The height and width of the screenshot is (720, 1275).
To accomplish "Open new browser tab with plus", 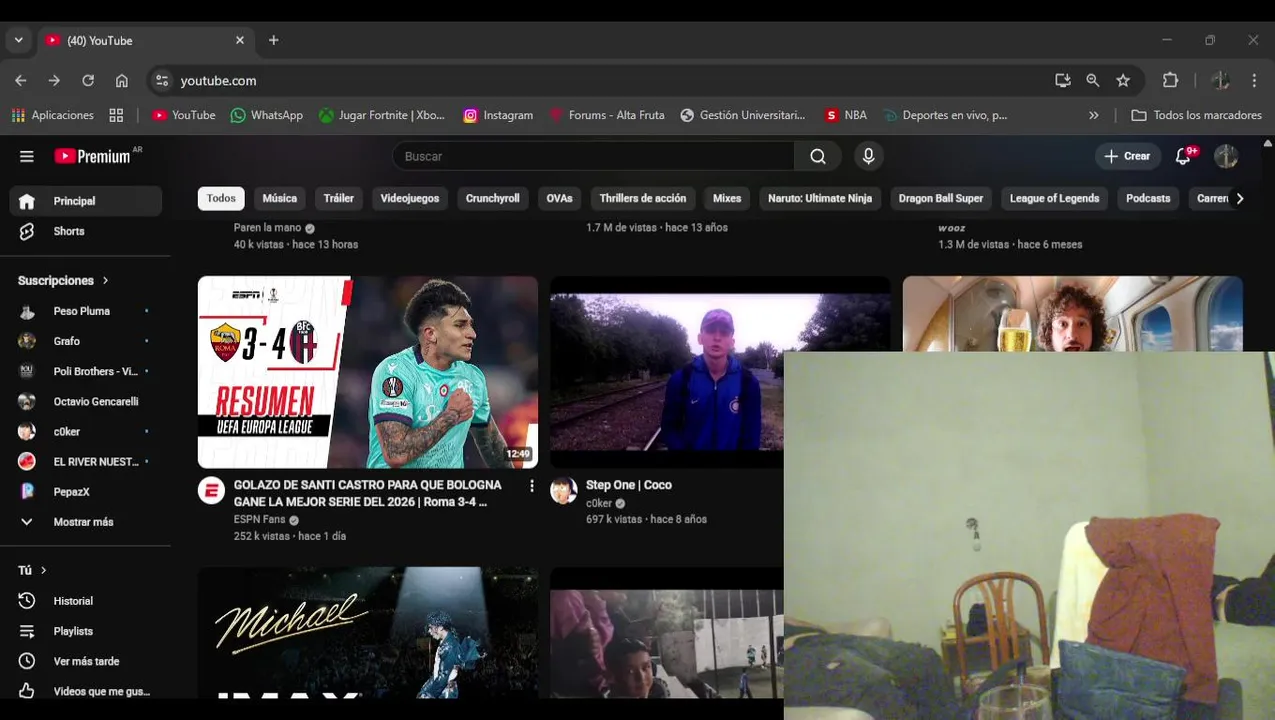I will pyautogui.click(x=274, y=40).
